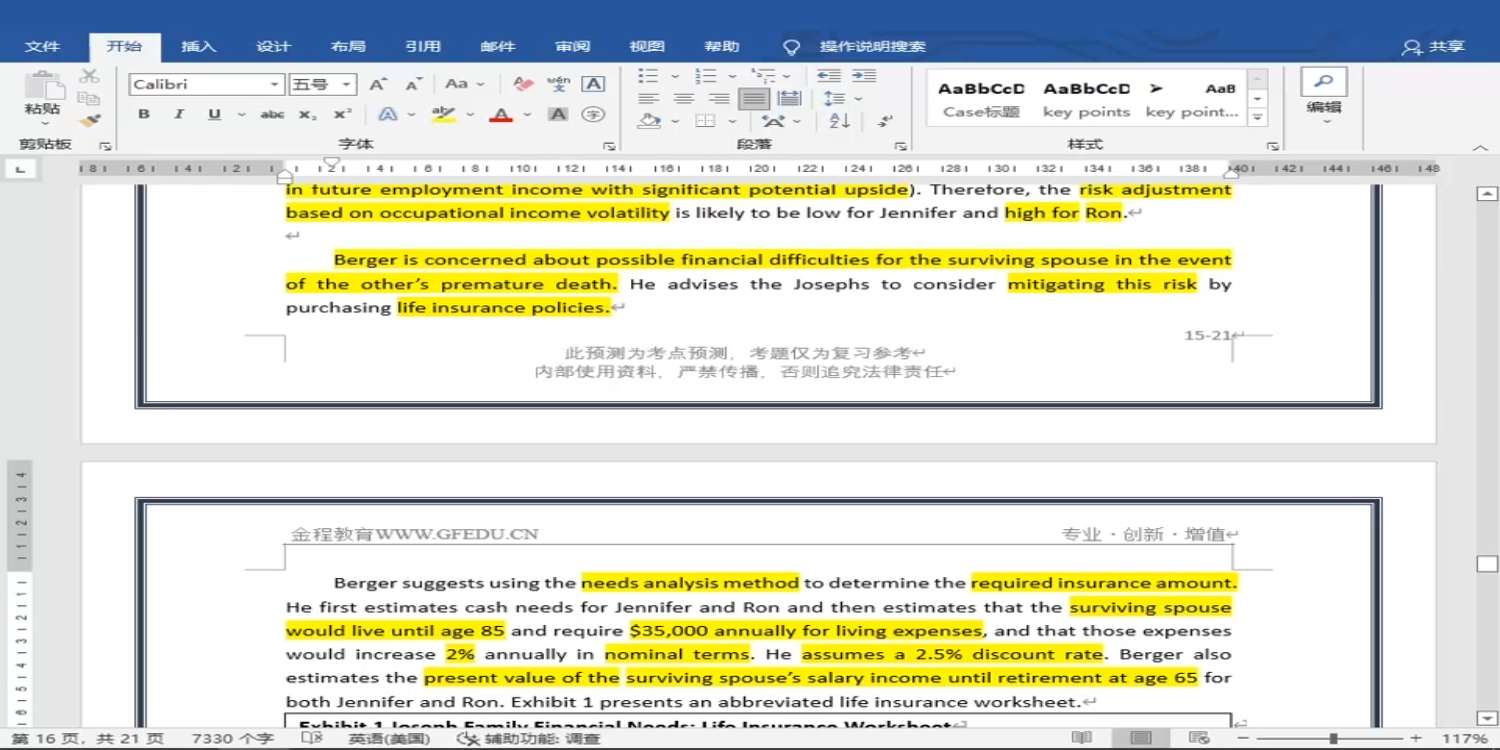Screen dimensions: 1500x750
Task: Click the 操作说明搜索 search box
Action: 872,46
